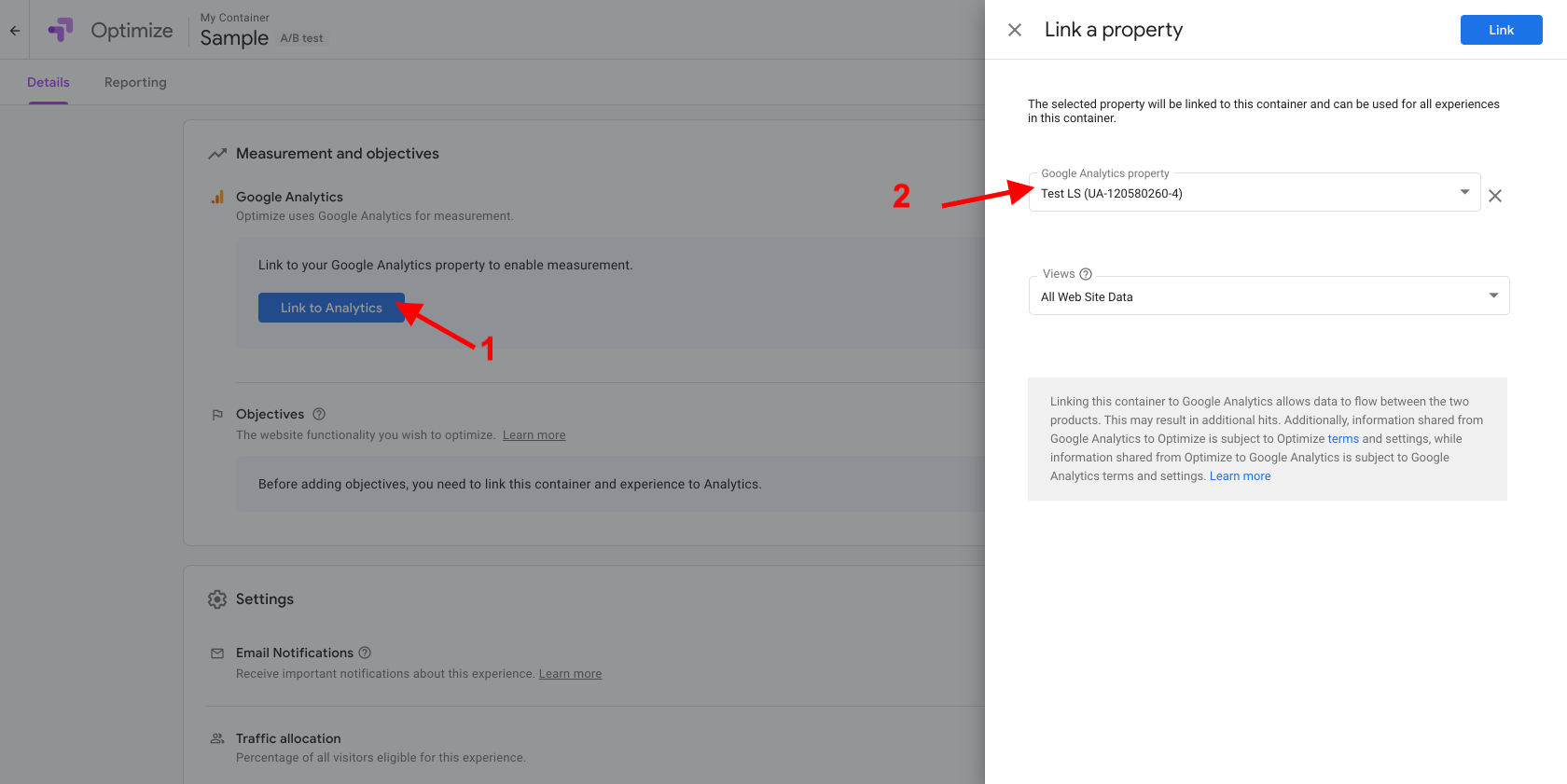Open Learn more in linking notice
The width and height of the screenshot is (1567, 784).
point(1240,476)
